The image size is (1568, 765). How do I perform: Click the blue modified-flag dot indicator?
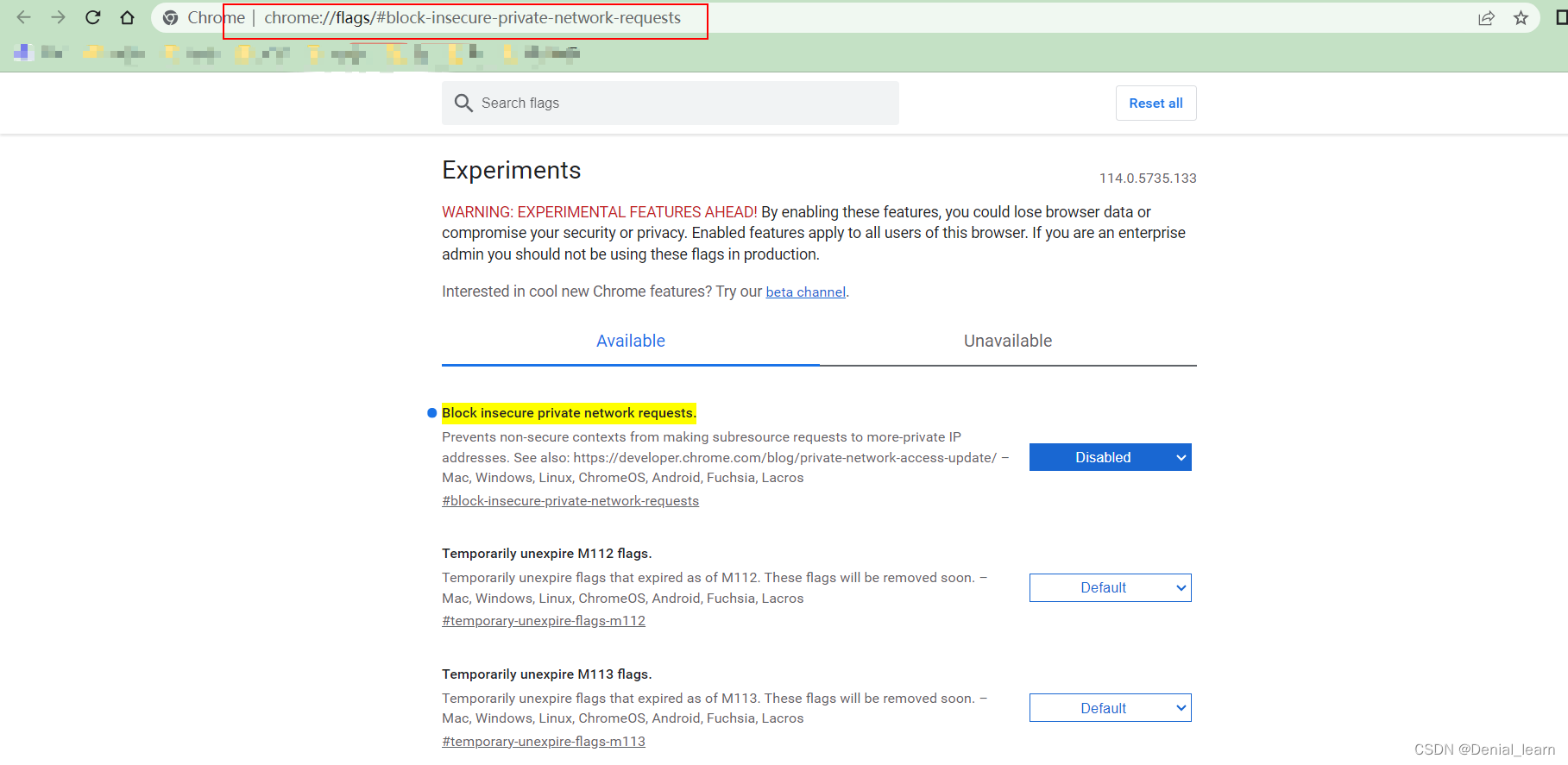pyautogui.click(x=432, y=413)
